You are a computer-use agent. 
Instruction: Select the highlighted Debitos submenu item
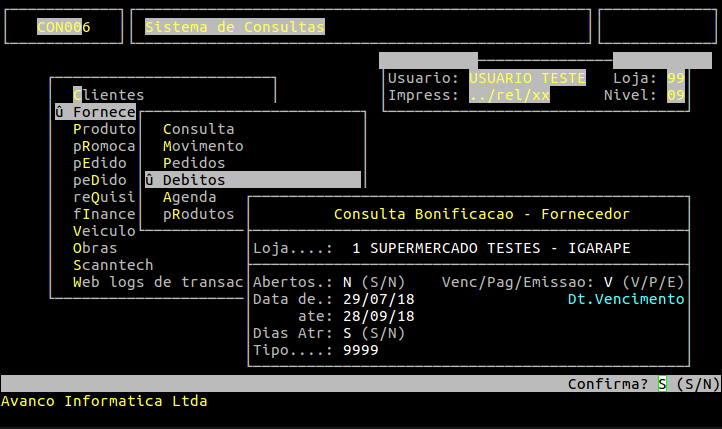coord(194,180)
